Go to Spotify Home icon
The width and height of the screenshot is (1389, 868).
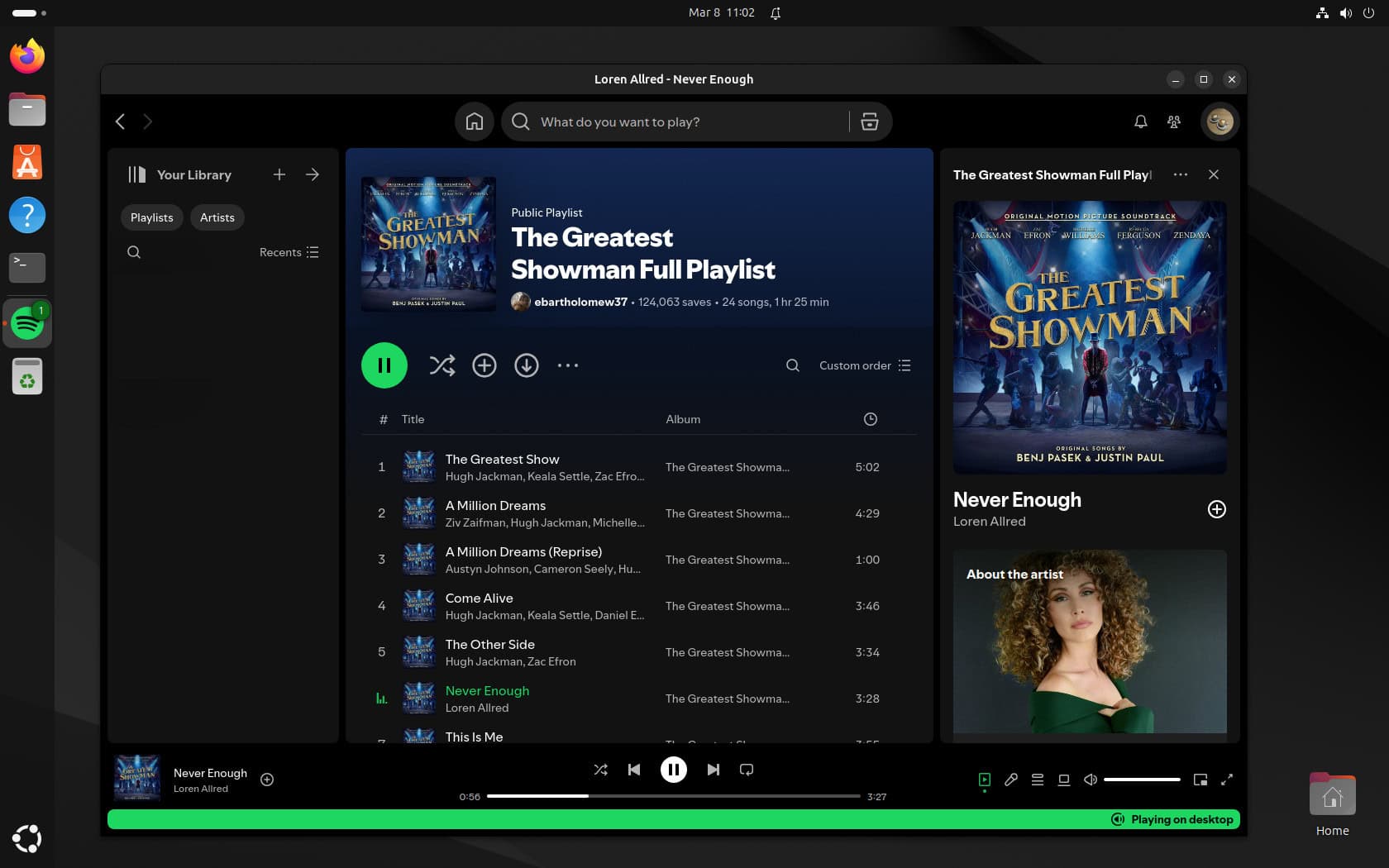(475, 122)
